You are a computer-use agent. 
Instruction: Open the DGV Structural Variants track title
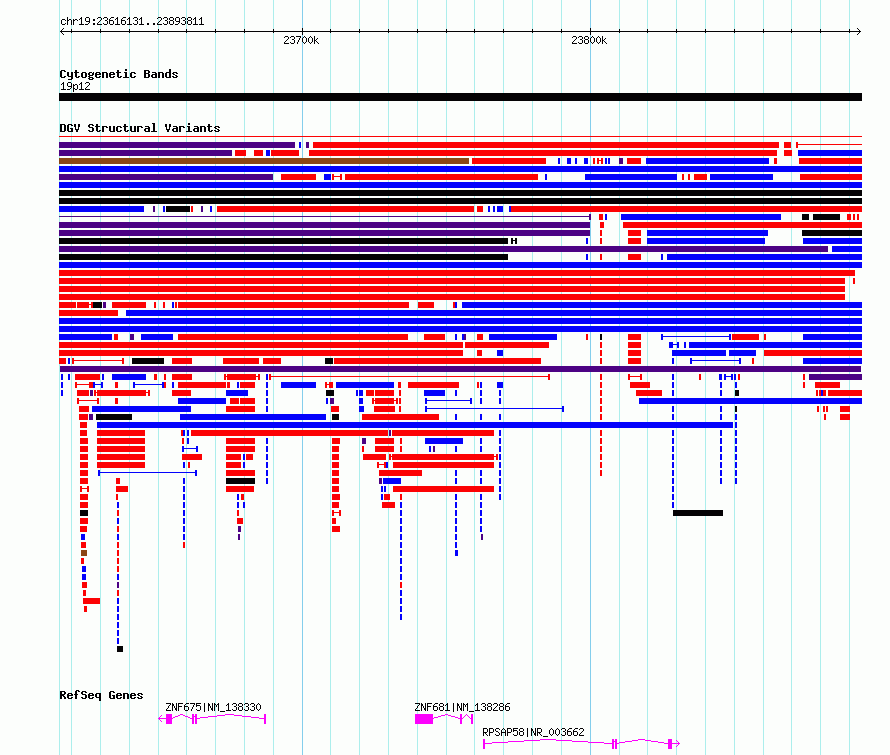pyautogui.click(x=140, y=128)
